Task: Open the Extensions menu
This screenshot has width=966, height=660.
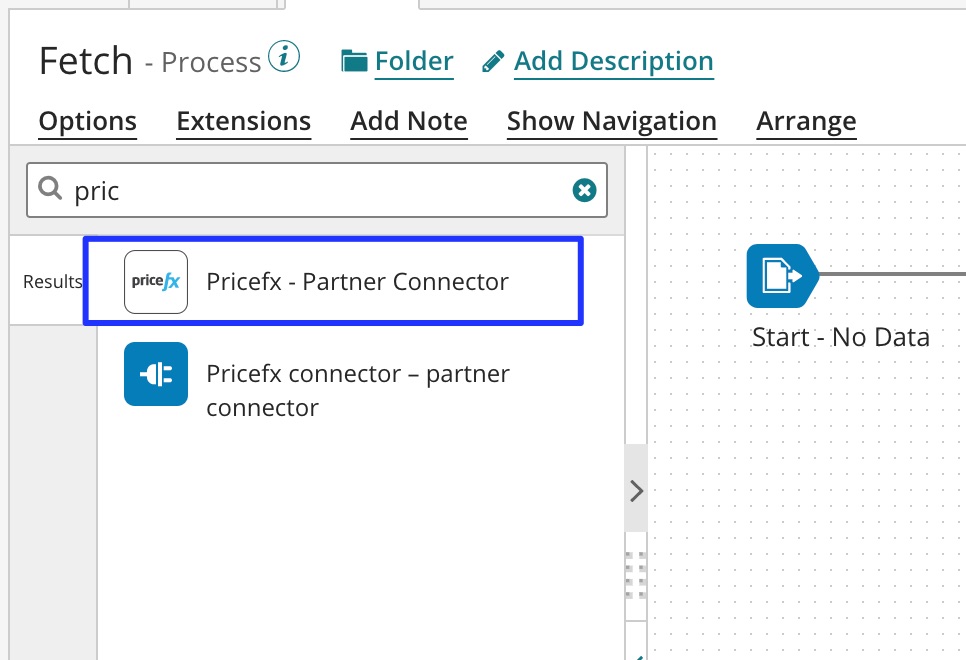Action: click(243, 120)
